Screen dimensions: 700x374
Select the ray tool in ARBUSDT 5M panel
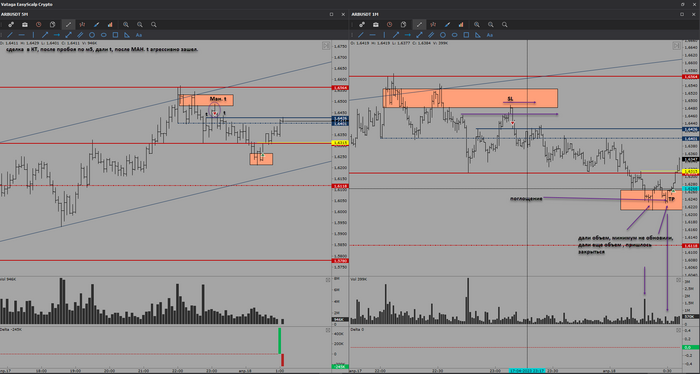45,35
